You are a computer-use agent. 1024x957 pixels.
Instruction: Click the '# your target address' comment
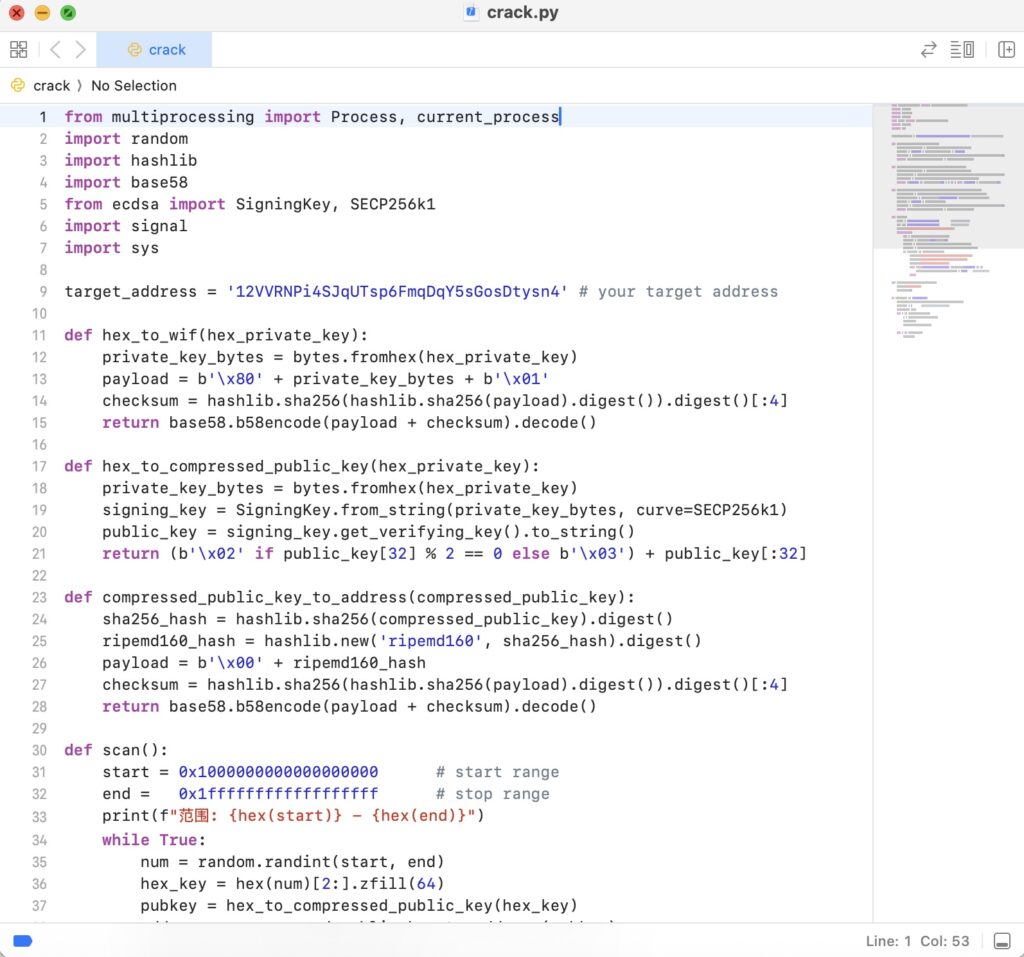679,291
